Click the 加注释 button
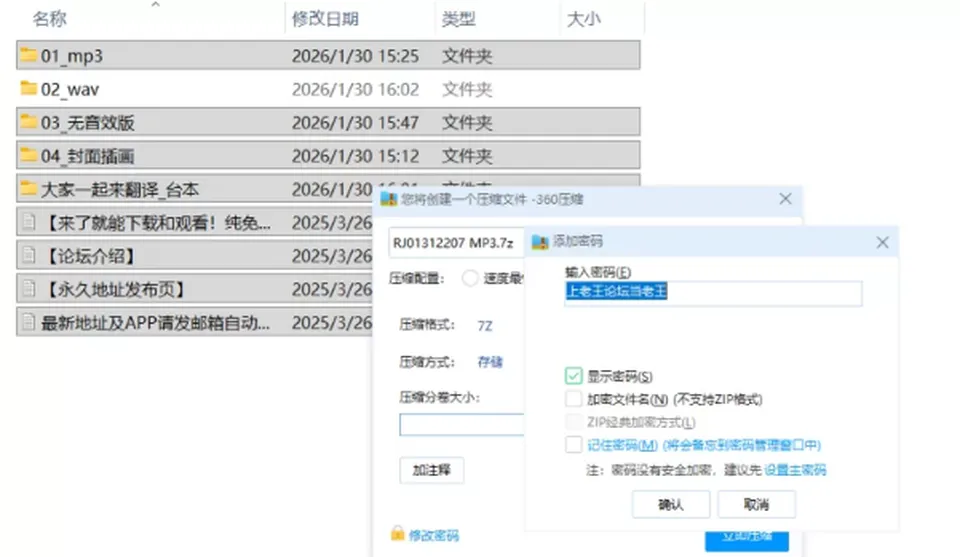The image size is (960, 557). coord(432,470)
